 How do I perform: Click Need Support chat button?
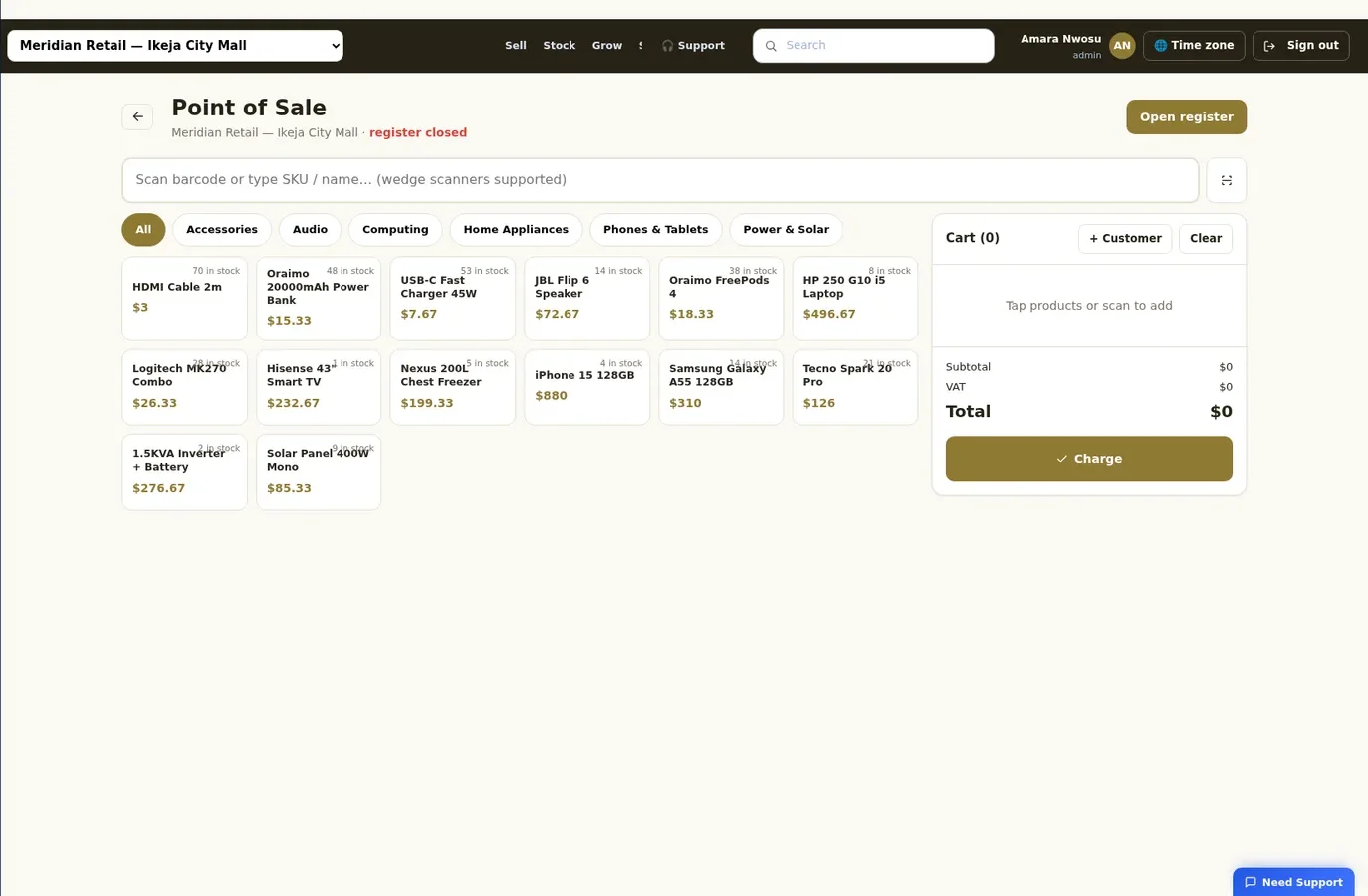pyautogui.click(x=1293, y=882)
